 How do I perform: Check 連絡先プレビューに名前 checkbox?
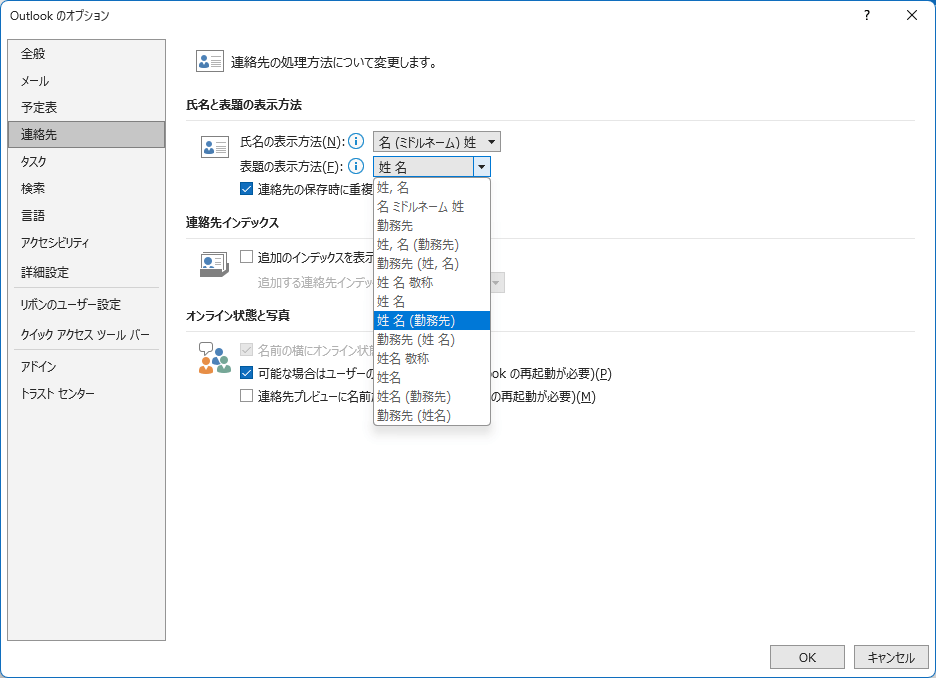click(247, 396)
